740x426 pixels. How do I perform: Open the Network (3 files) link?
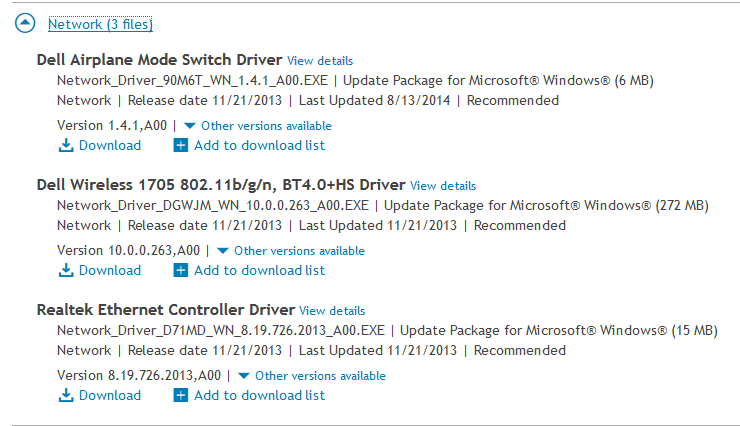pyautogui.click(x=101, y=24)
